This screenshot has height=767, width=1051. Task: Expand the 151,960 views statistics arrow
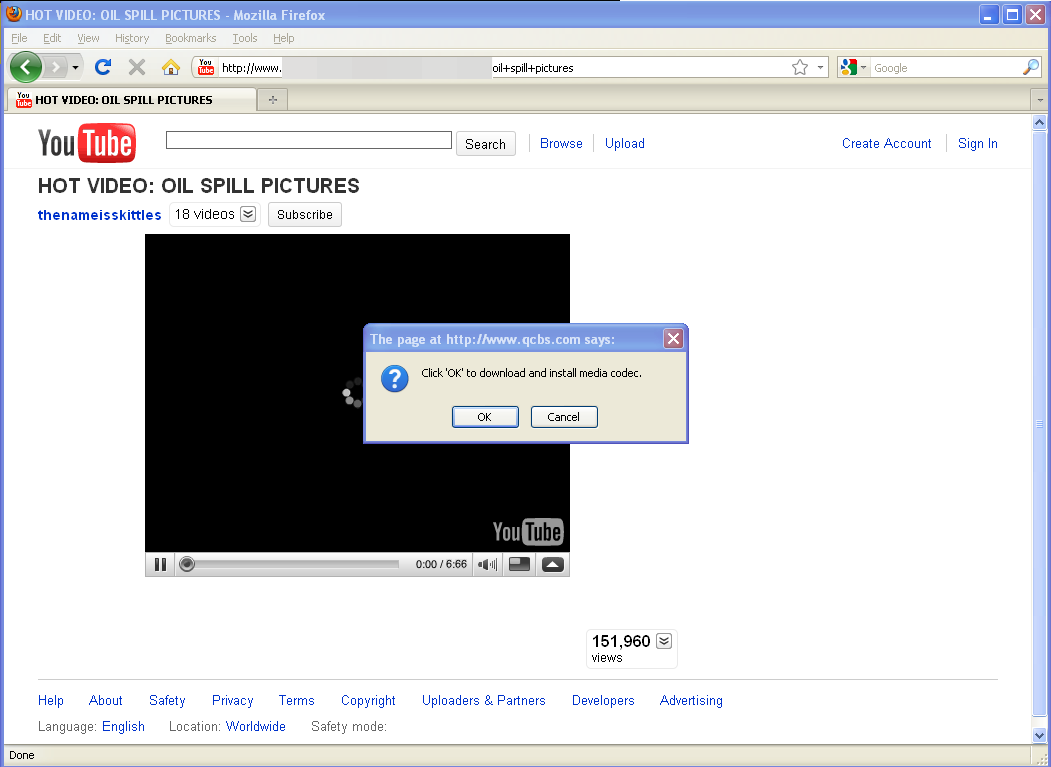pos(664,641)
